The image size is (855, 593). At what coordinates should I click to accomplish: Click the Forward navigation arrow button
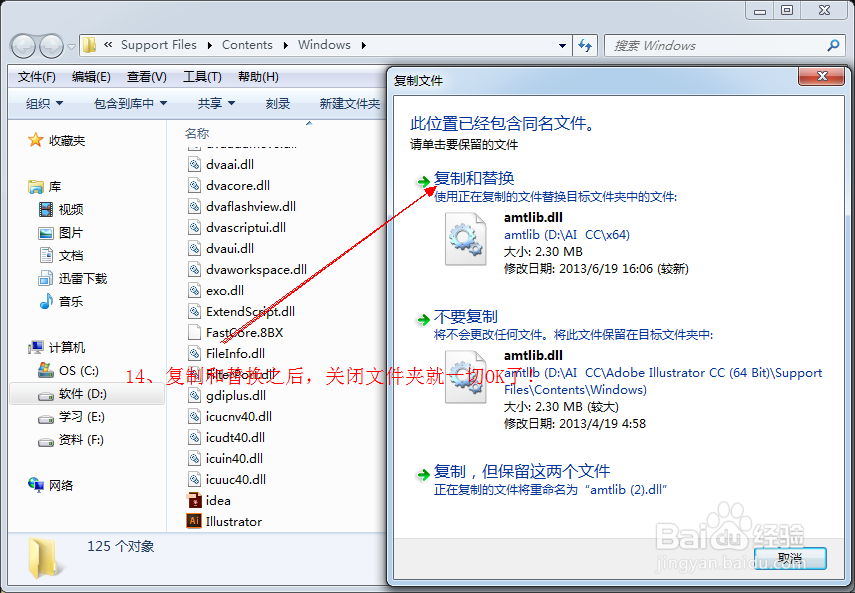[52, 46]
